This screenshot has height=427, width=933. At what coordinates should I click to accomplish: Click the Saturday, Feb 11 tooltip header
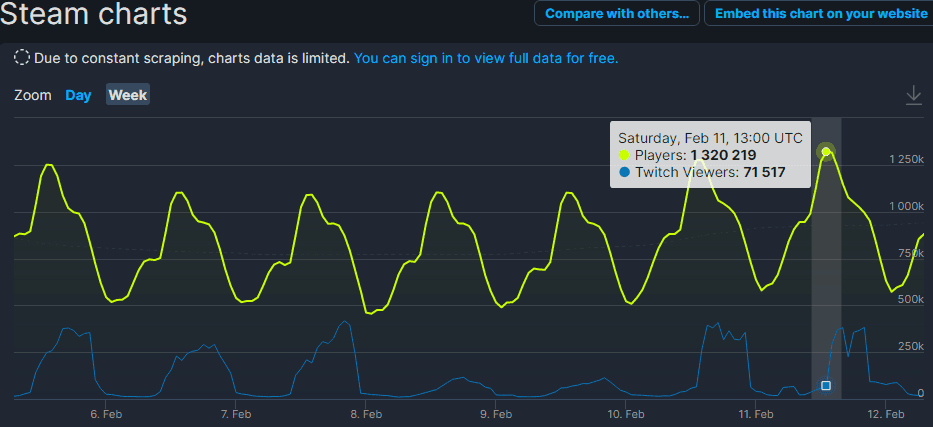pyautogui.click(x=710, y=139)
